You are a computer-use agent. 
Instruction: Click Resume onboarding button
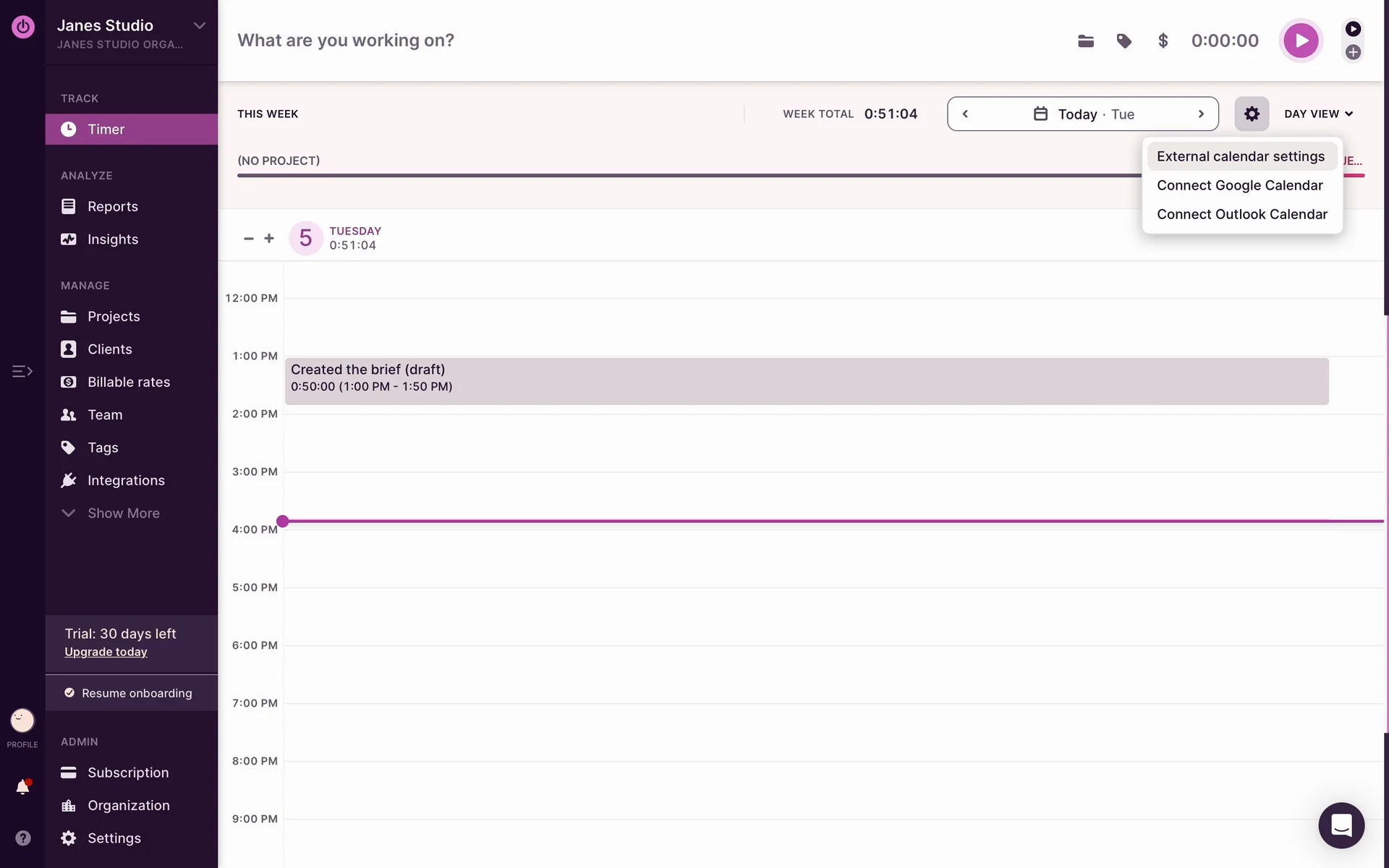coord(131,693)
